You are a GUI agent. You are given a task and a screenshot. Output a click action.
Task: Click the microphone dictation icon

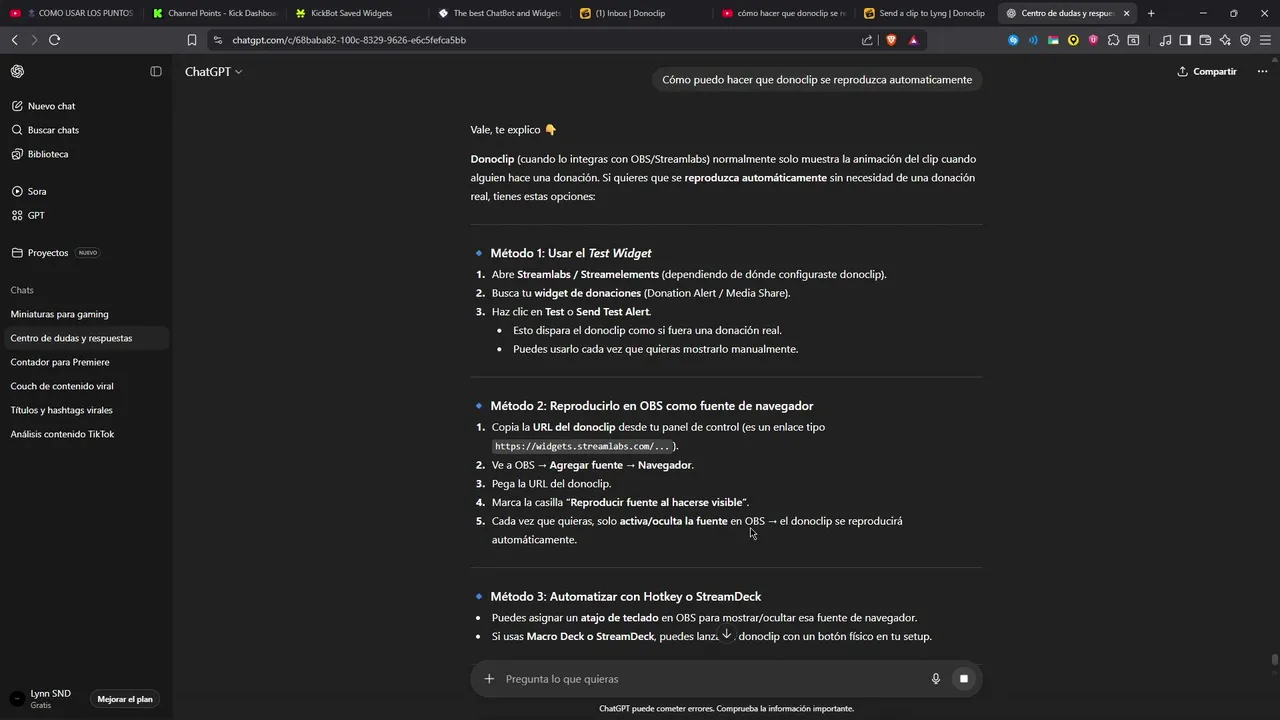(x=936, y=679)
